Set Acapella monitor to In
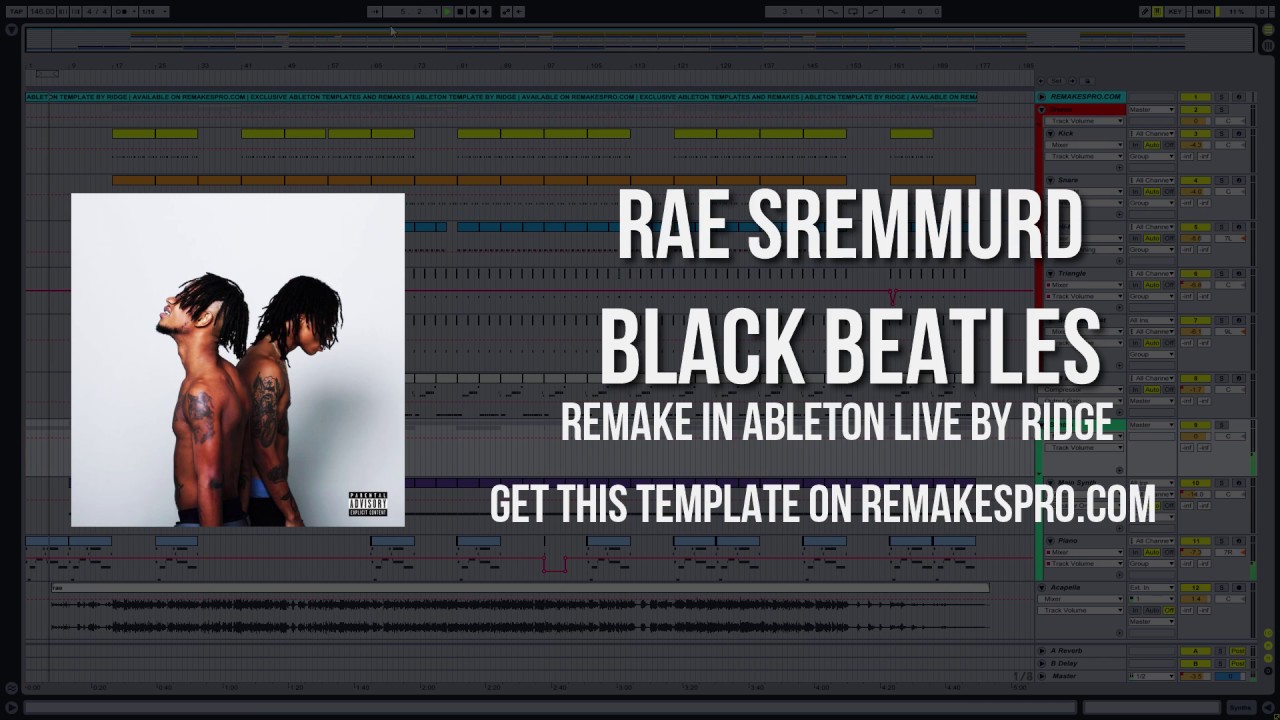This screenshot has height=720, width=1280. 1135,610
